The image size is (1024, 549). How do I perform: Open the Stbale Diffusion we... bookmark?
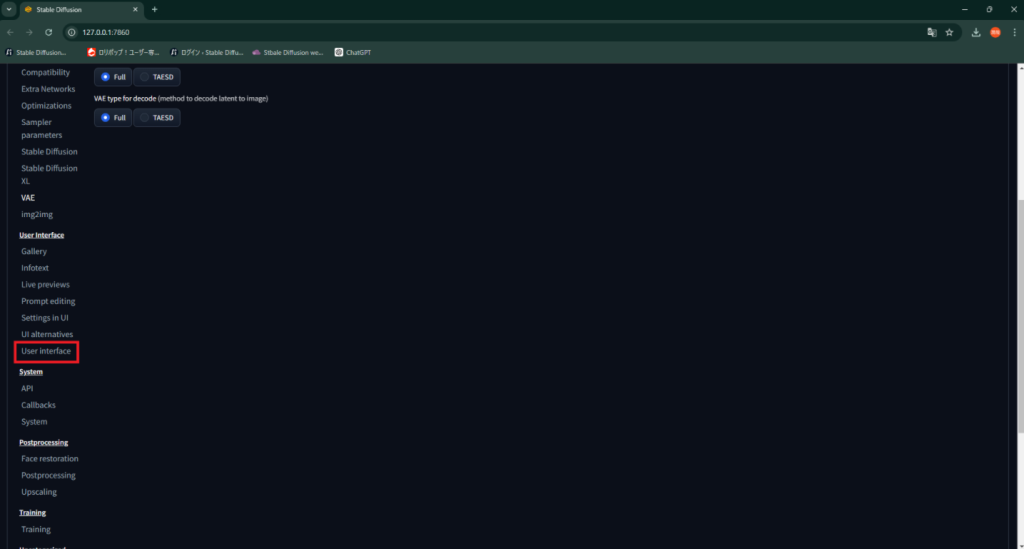[289, 52]
